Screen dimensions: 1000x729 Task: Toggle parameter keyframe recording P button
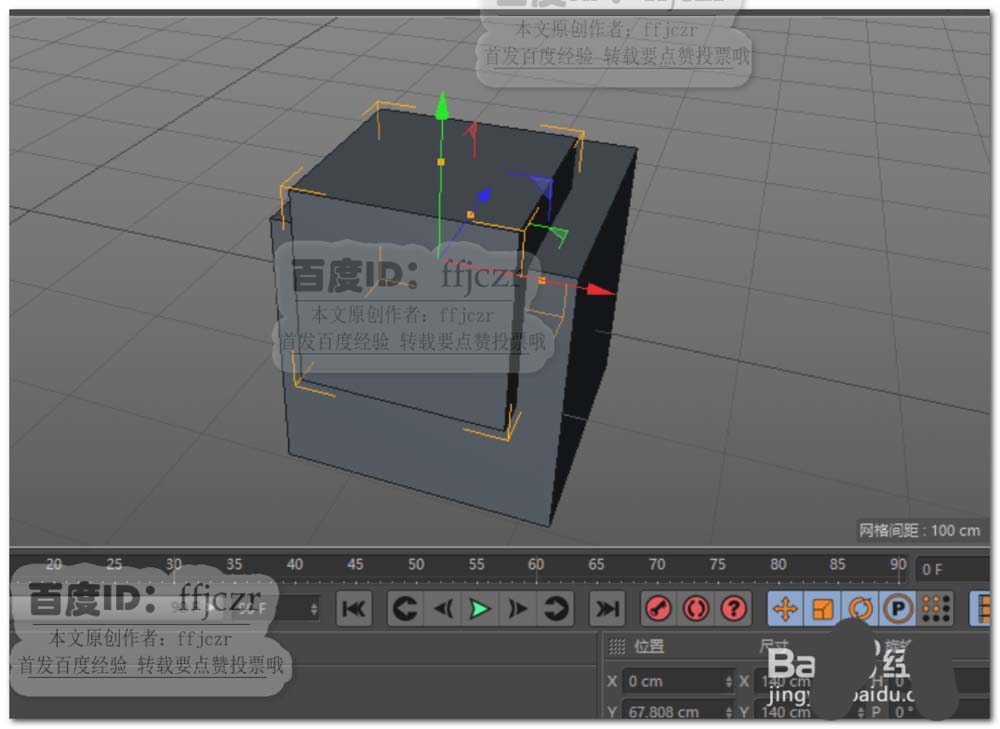pyautogui.click(x=898, y=609)
